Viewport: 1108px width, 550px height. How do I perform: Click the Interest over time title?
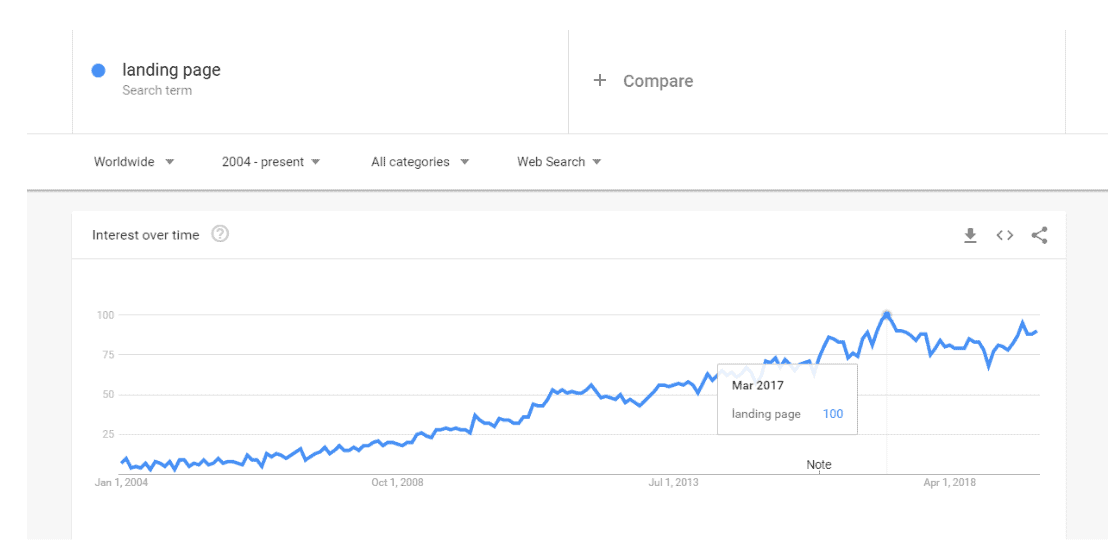coord(146,235)
